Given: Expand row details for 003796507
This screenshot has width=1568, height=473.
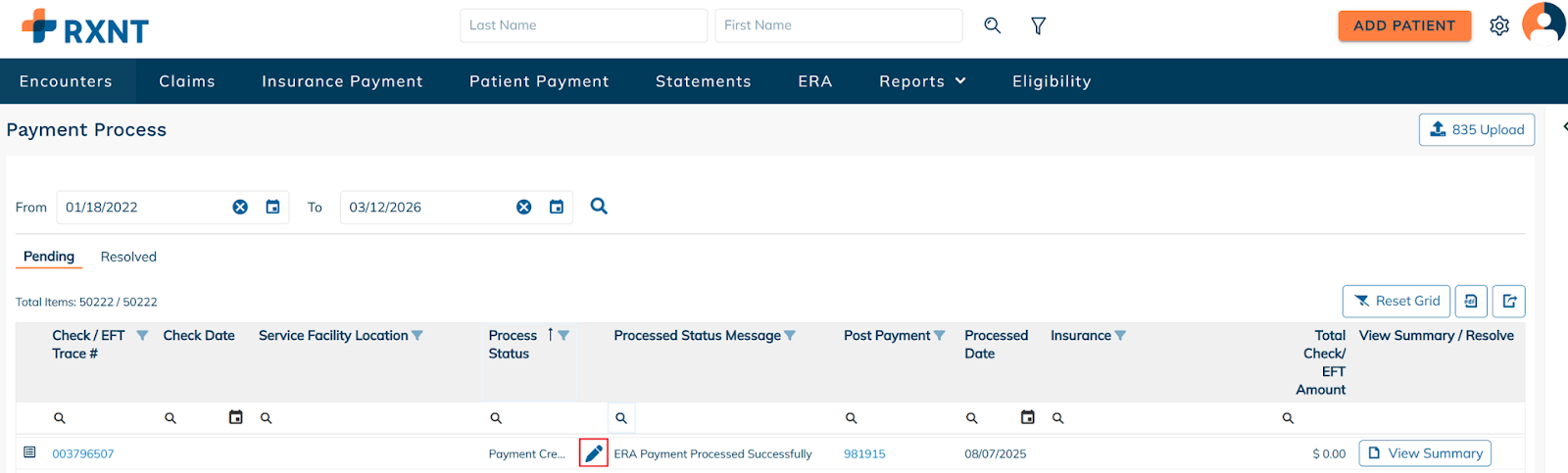Looking at the screenshot, I should click(29, 452).
